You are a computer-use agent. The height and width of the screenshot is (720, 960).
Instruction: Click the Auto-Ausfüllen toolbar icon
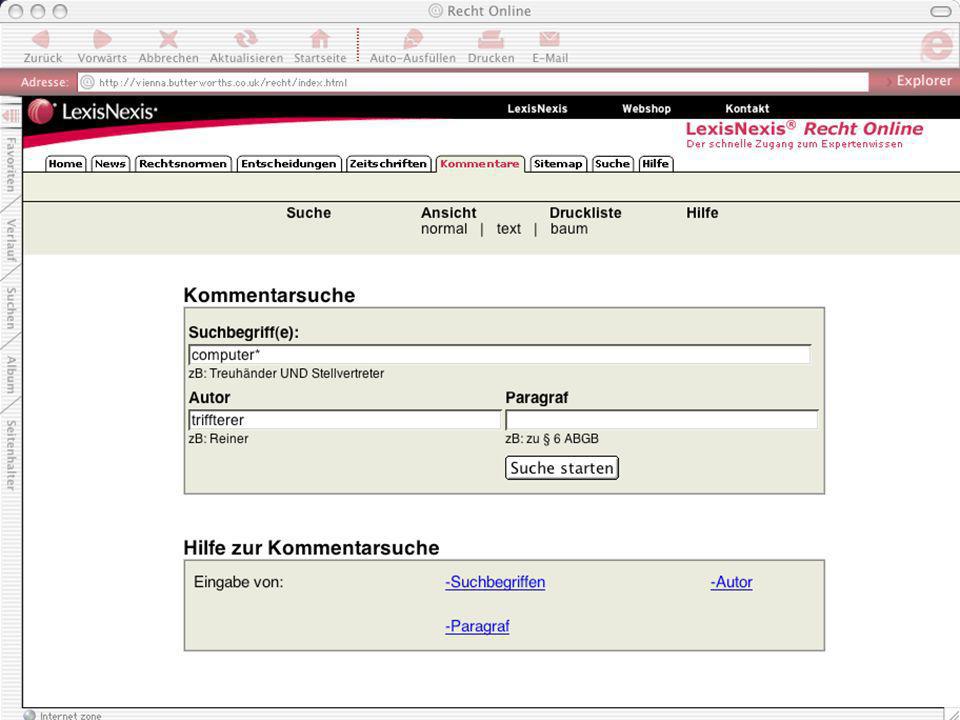coord(413,39)
